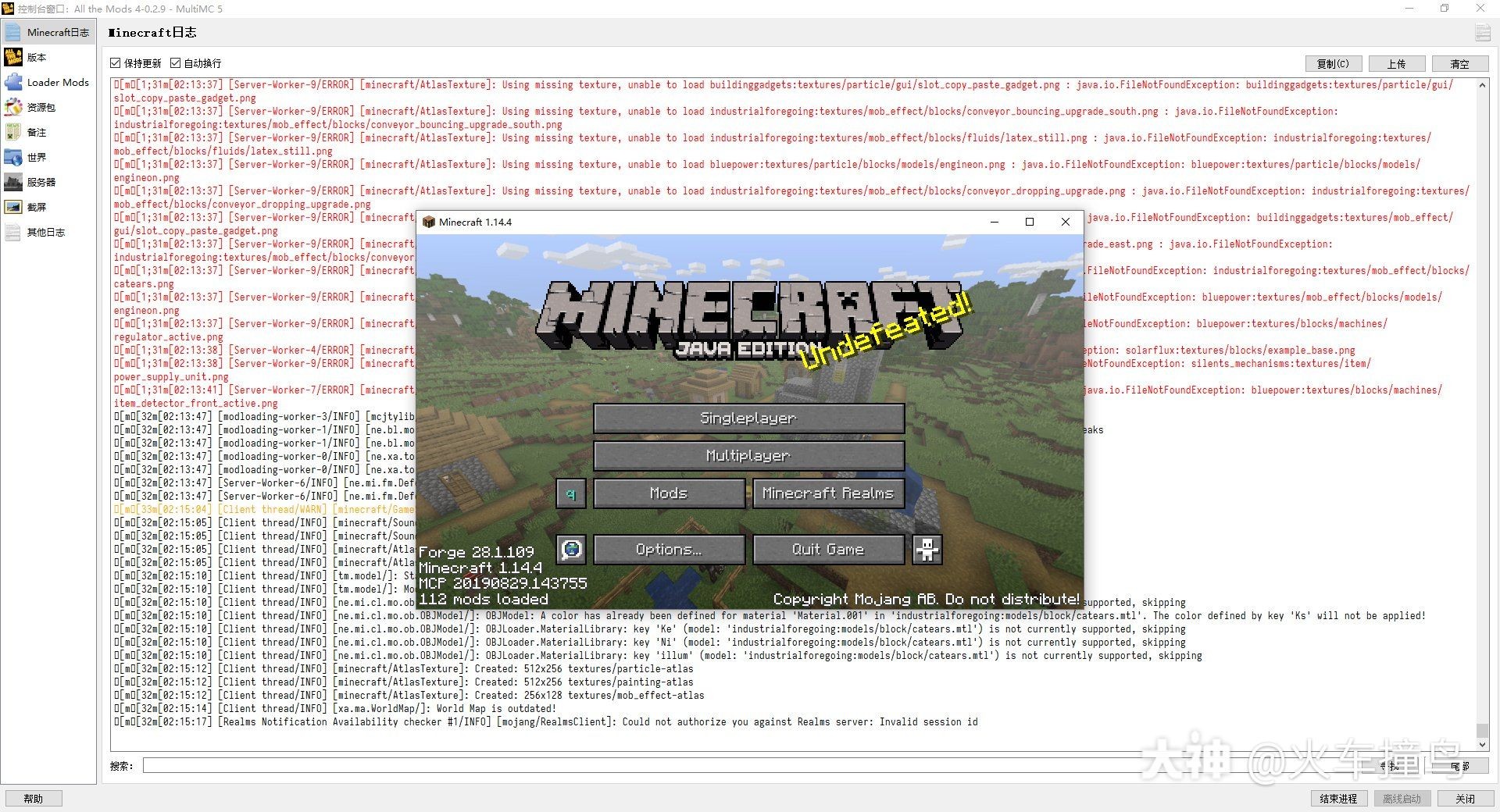Viewport: 1500px width, 812px height.
Task: Click the 关闭 close button at bottom
Action: (1466, 799)
